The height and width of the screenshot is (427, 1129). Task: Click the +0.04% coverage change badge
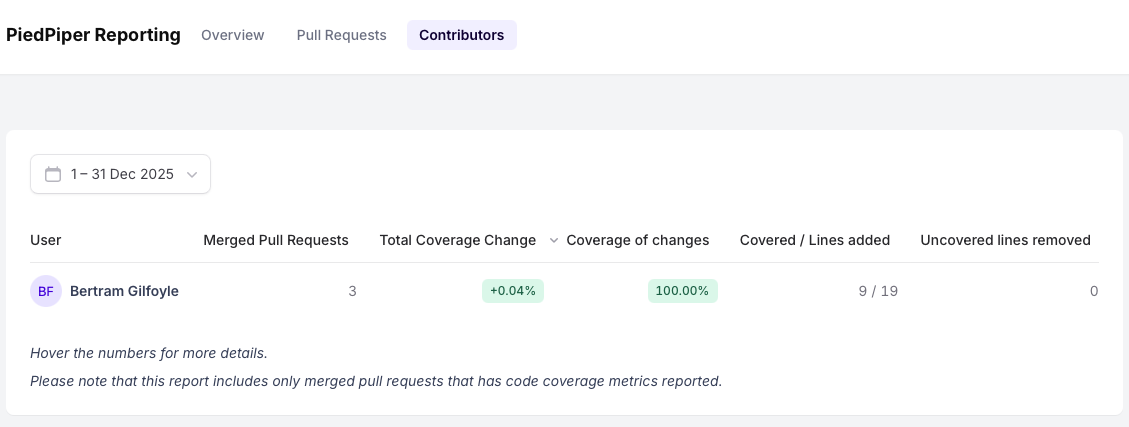pos(513,291)
